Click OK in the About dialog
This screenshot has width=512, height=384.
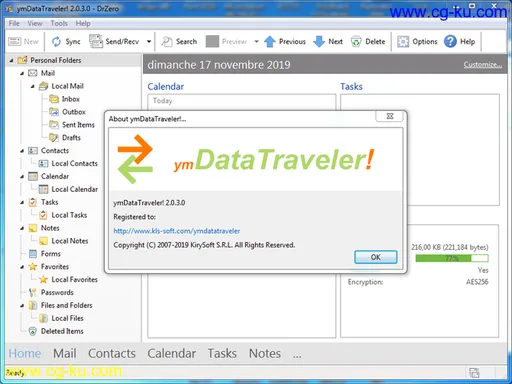(376, 257)
